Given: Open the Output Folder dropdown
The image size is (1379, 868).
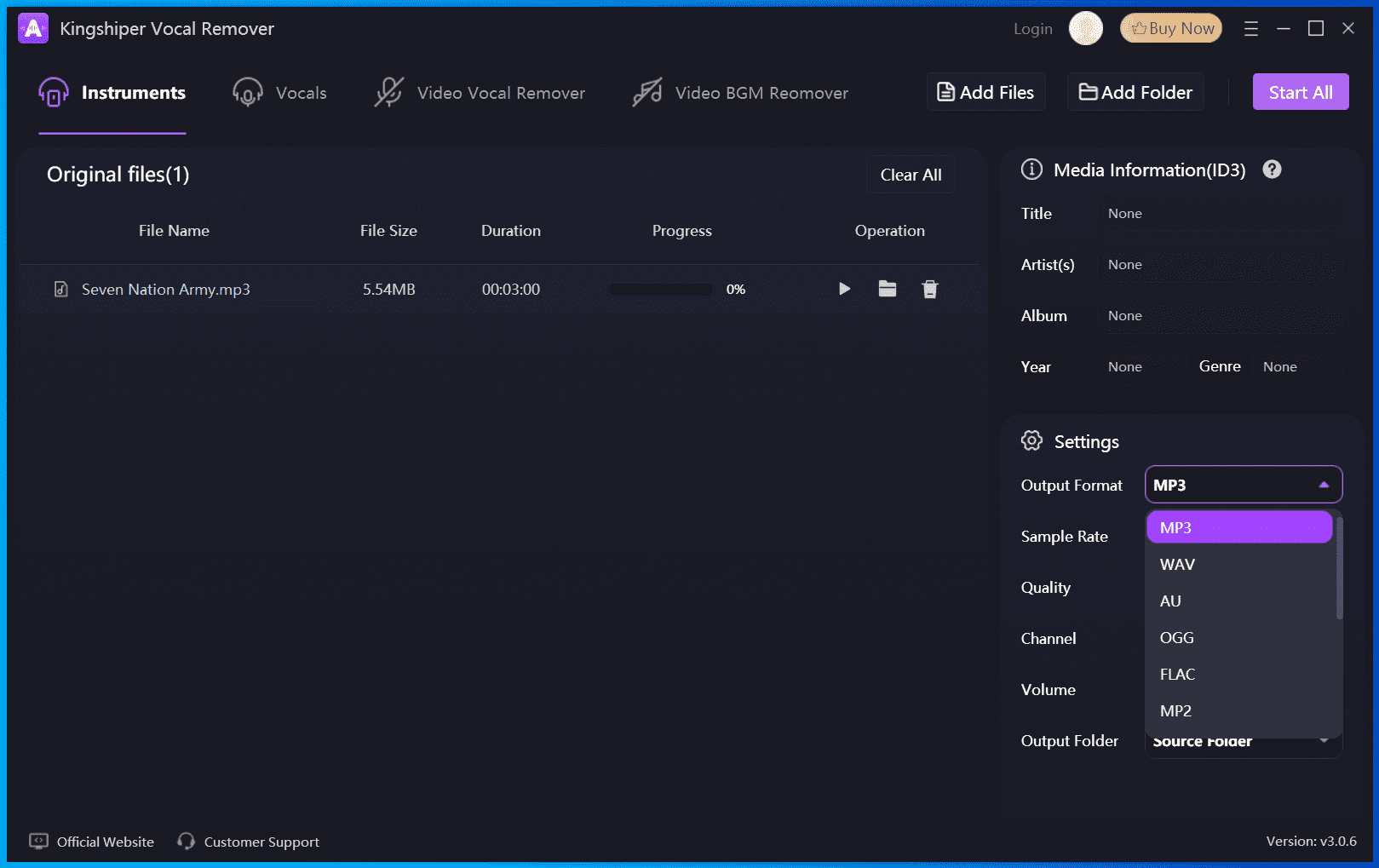Looking at the screenshot, I should [x=1244, y=745].
